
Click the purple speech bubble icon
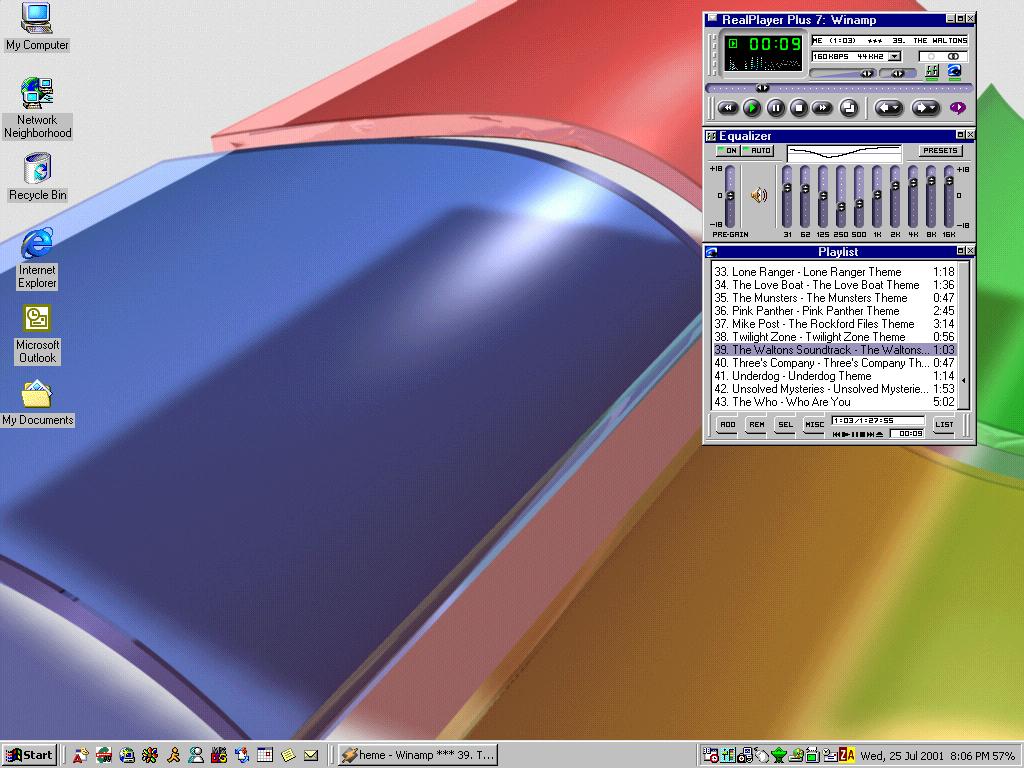tap(957, 108)
